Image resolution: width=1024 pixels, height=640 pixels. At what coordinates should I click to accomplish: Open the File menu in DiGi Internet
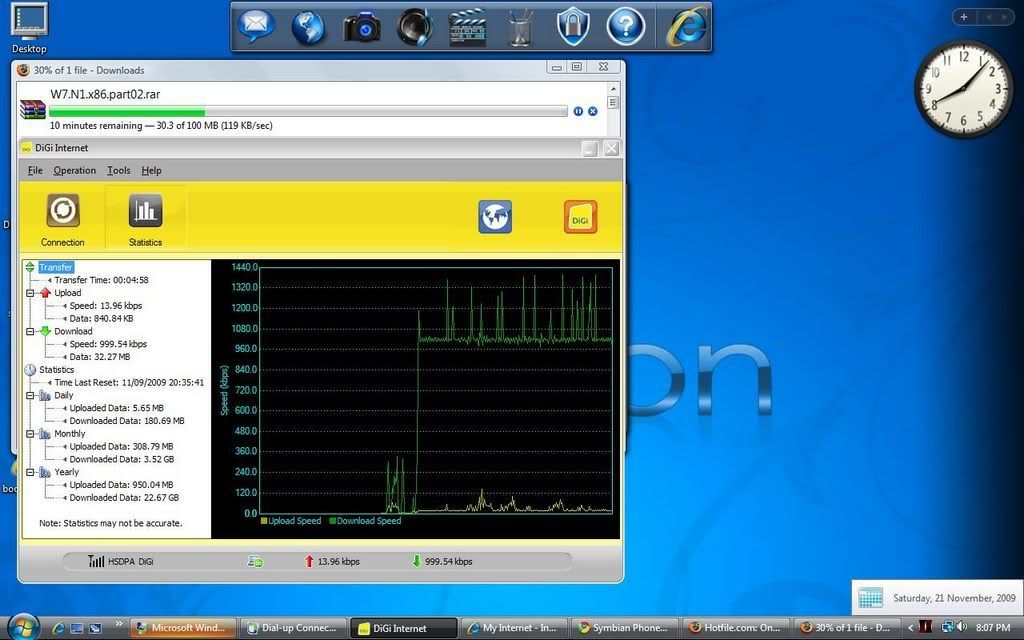click(35, 170)
